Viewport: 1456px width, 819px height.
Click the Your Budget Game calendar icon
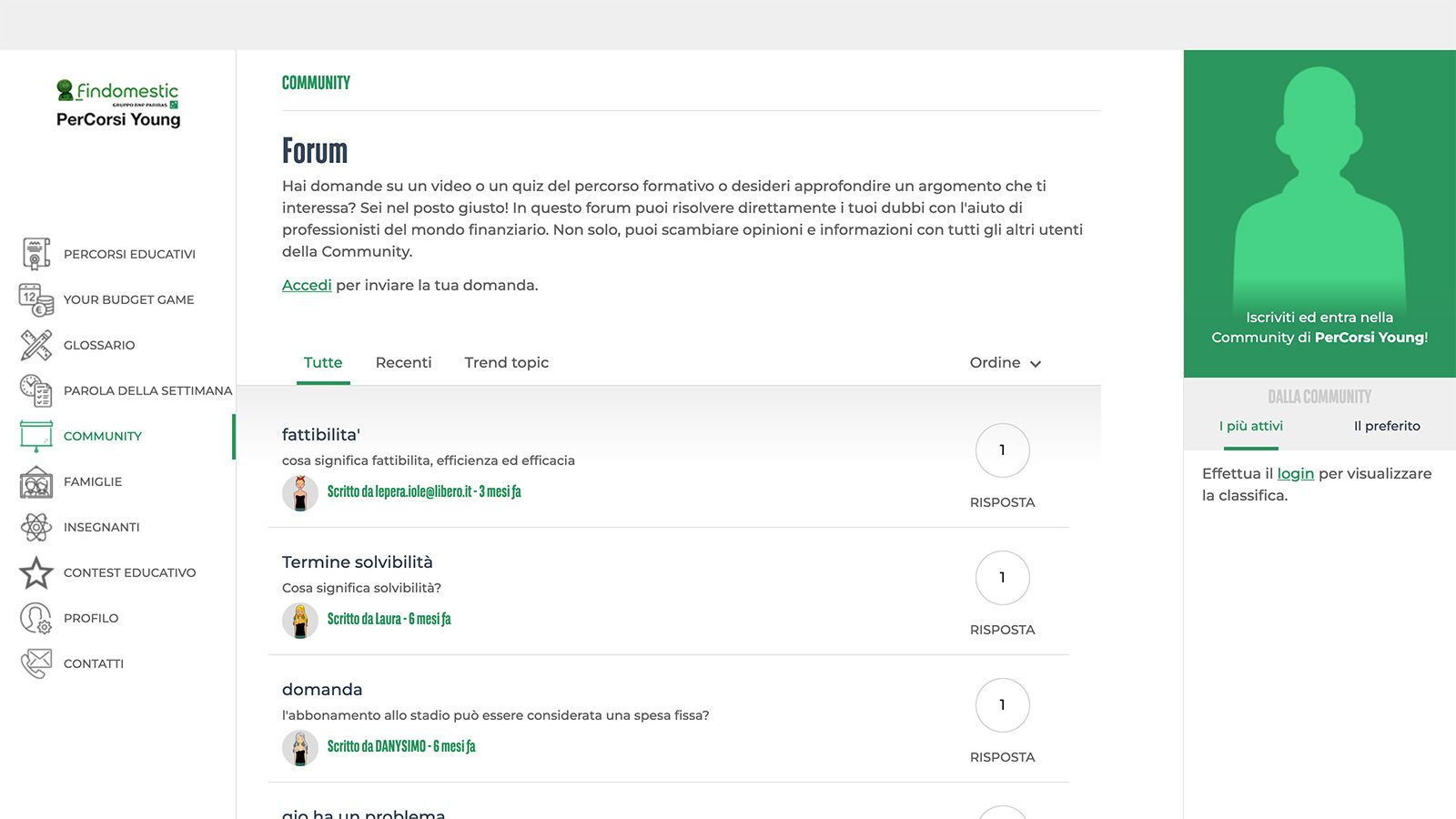pyautogui.click(x=36, y=299)
